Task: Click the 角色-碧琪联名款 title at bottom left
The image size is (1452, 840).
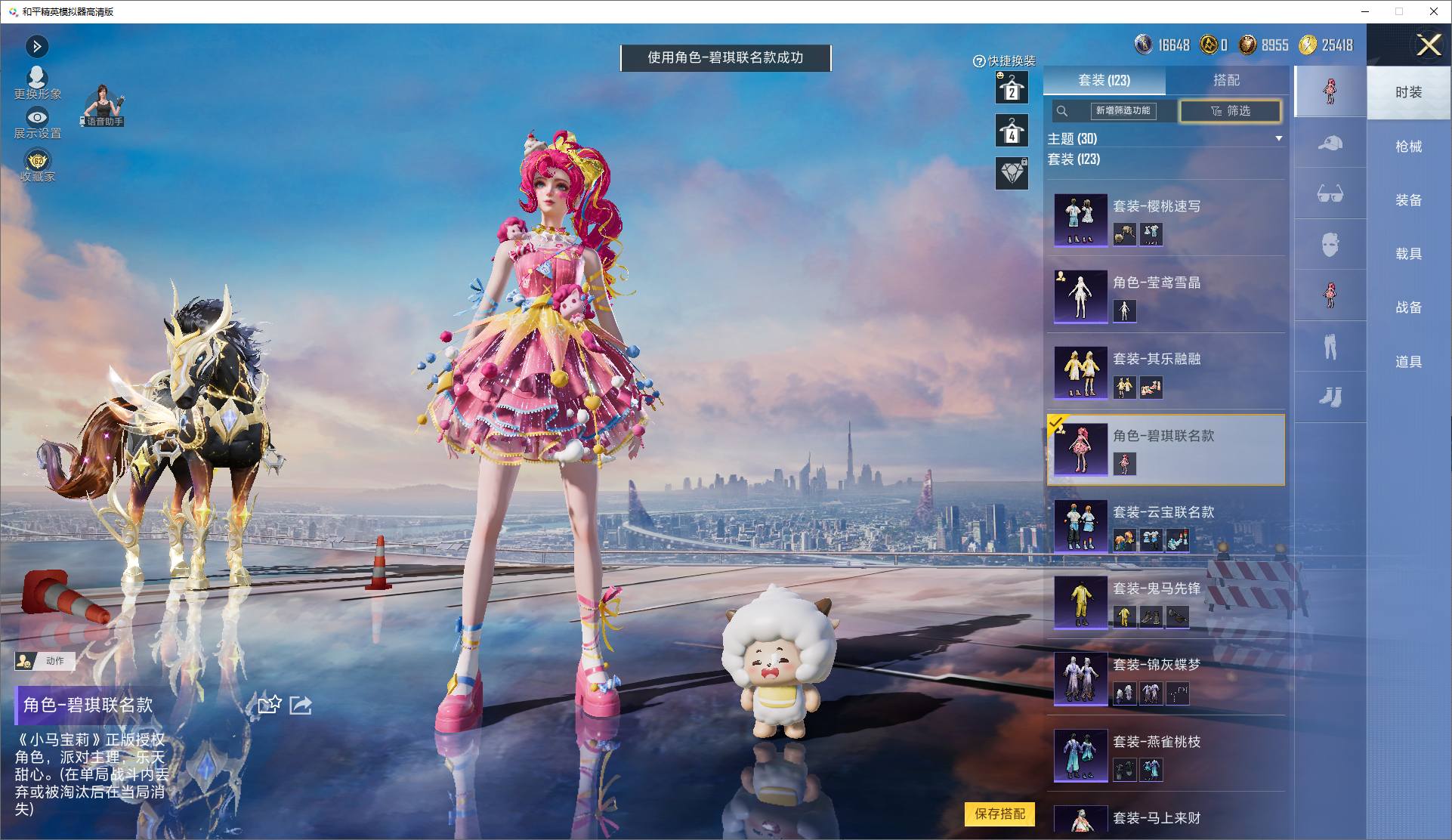Action: click(x=88, y=706)
